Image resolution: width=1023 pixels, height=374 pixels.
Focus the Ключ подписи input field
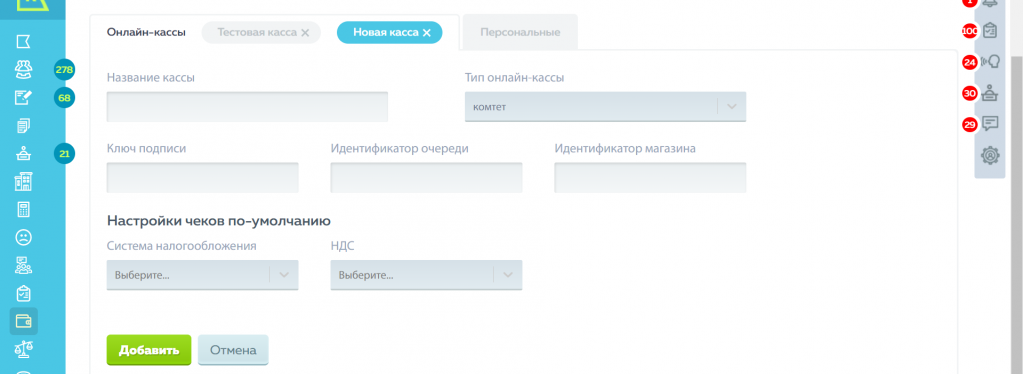coord(202,178)
